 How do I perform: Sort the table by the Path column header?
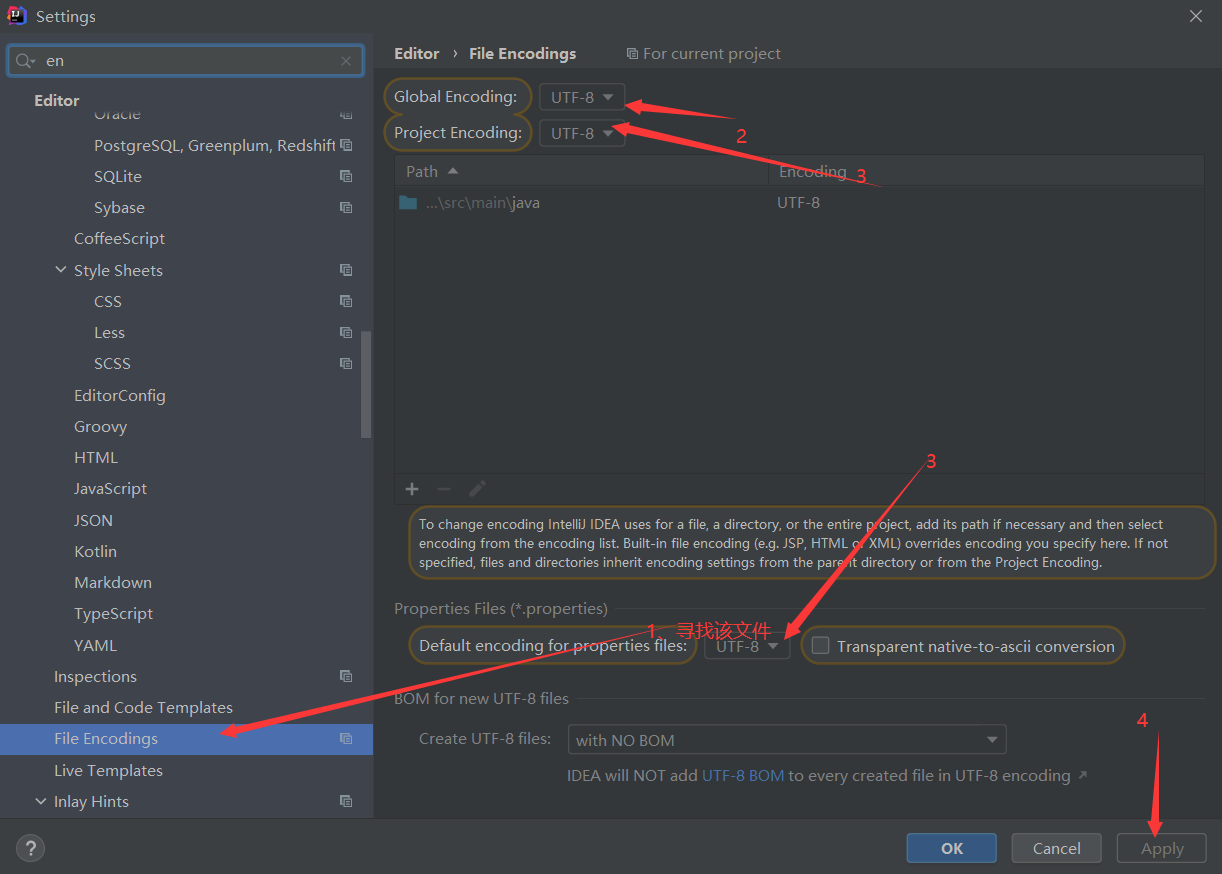click(581, 171)
